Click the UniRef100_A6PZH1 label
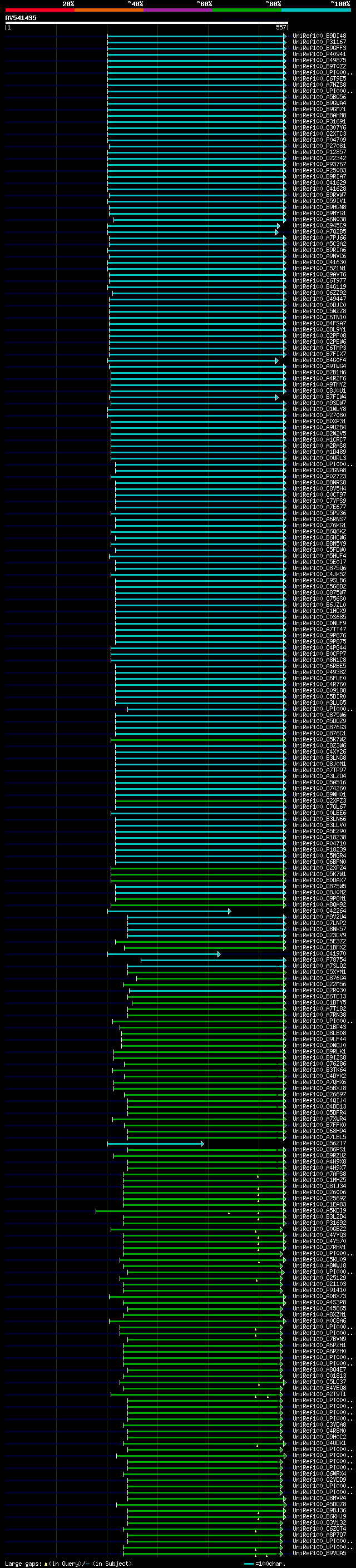 pyautogui.click(x=319, y=1345)
